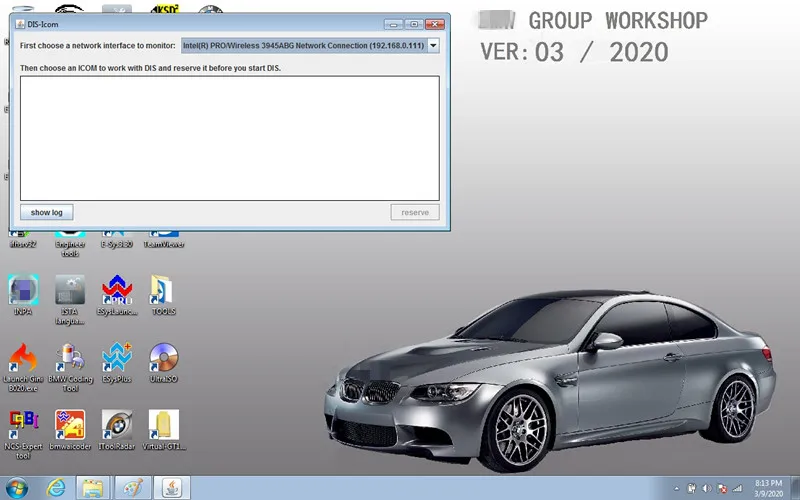The width and height of the screenshot is (800, 500).
Task: Click the show log button
Action: [46, 212]
